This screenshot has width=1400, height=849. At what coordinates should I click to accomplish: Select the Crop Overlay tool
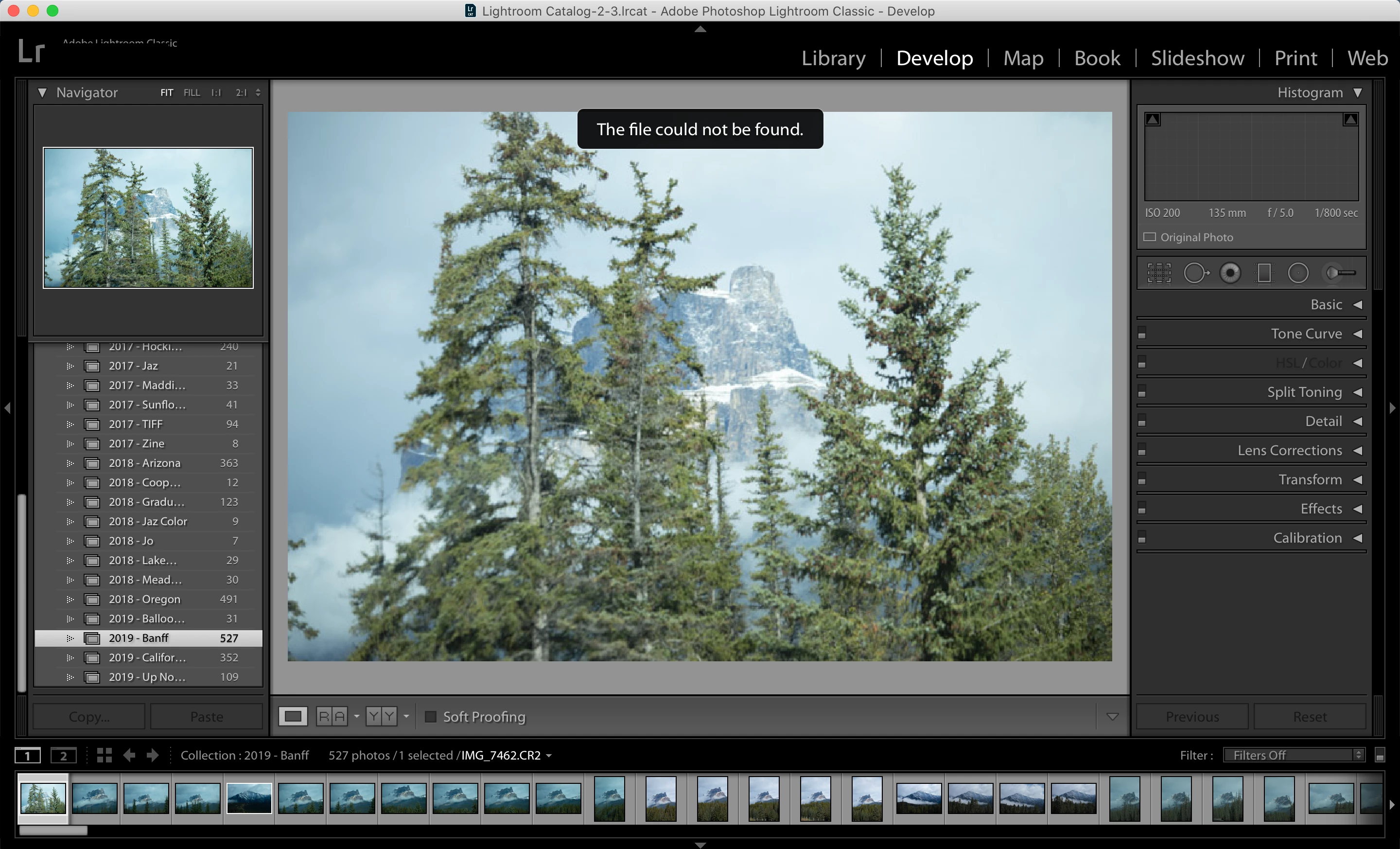(1158, 273)
